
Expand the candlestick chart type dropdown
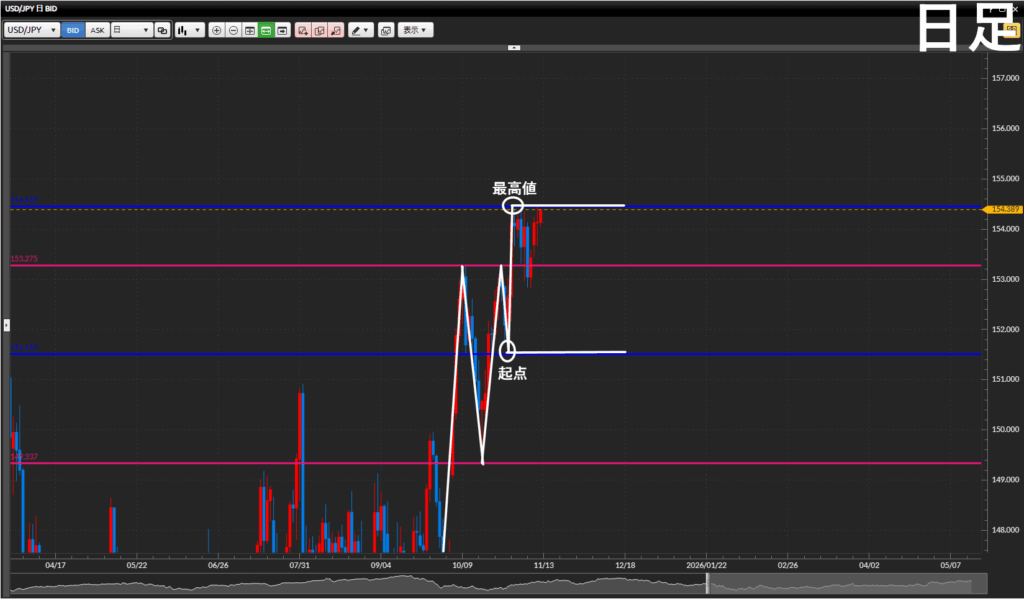(189, 31)
